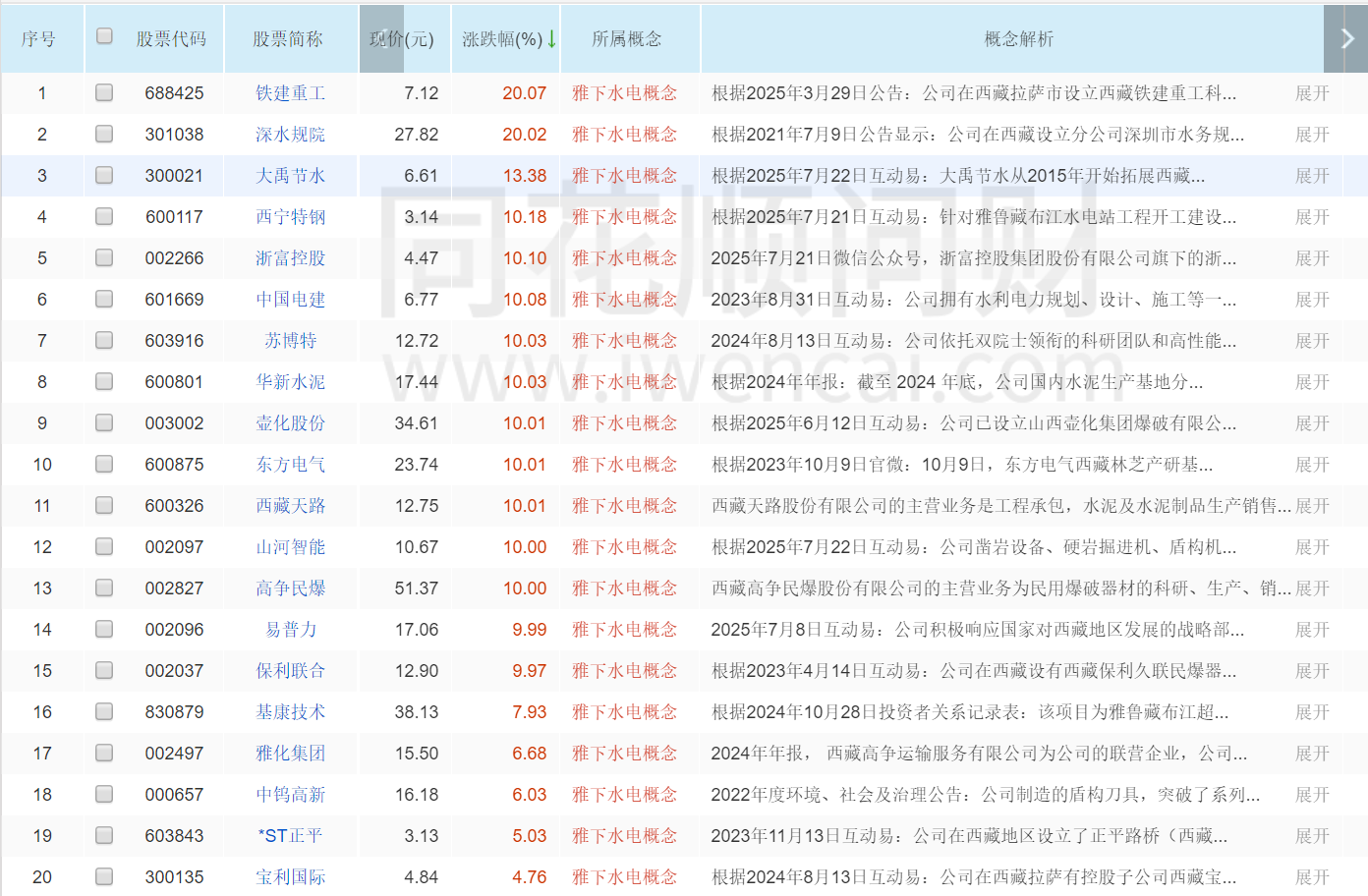1368x896 pixels.
Task: Tick the checkbox for 600801 华新水泥
Action: tap(104, 381)
